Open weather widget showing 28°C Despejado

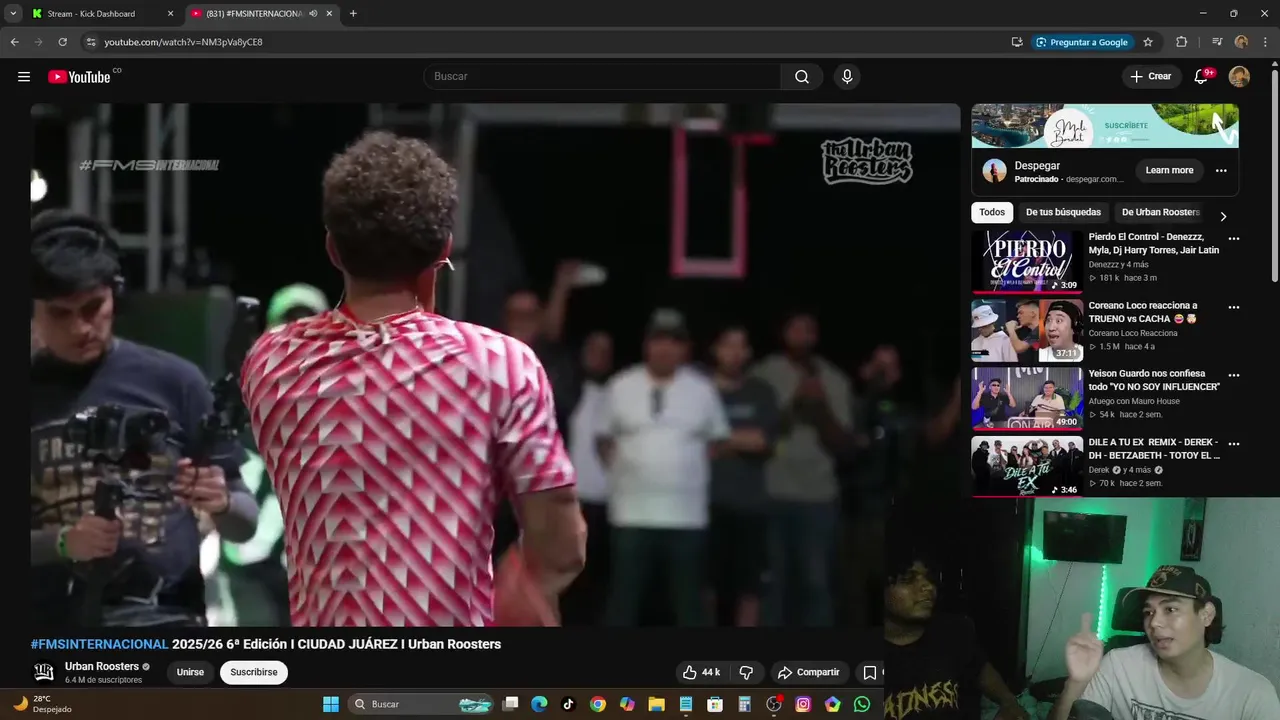[x=44, y=704]
